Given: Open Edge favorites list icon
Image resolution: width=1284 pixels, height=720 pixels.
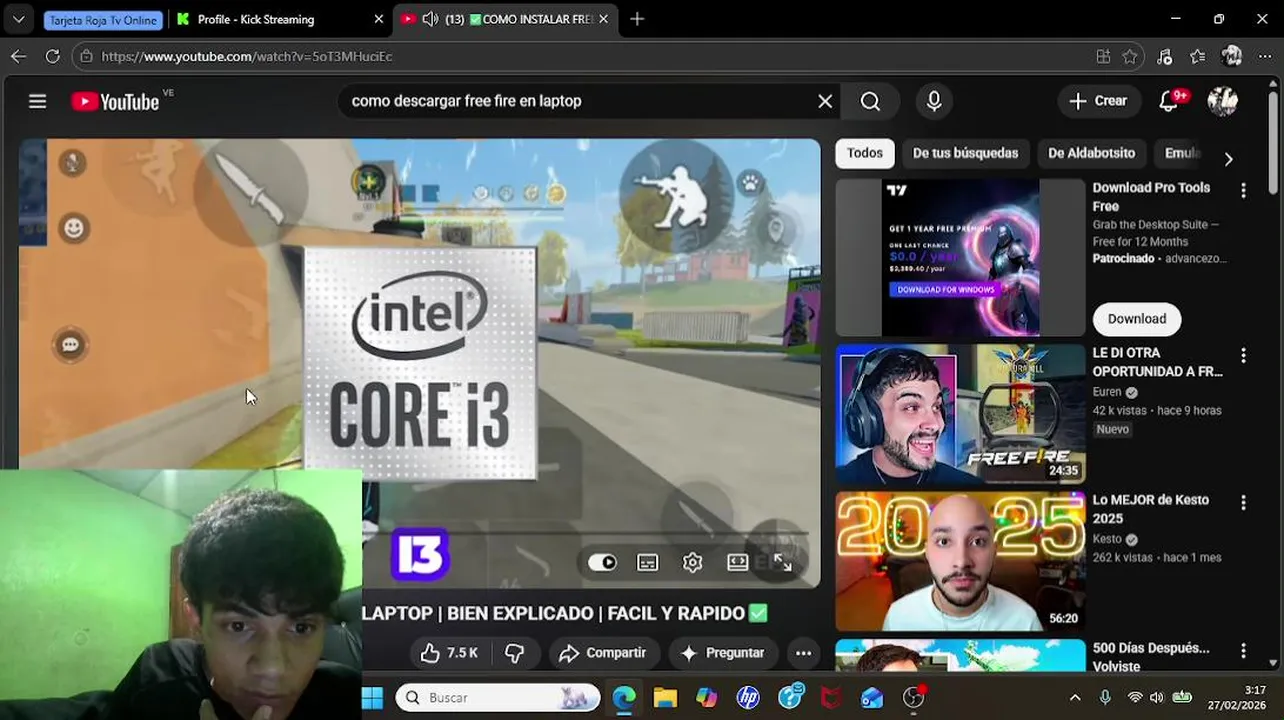Looking at the screenshot, I should pyautogui.click(x=1198, y=57).
